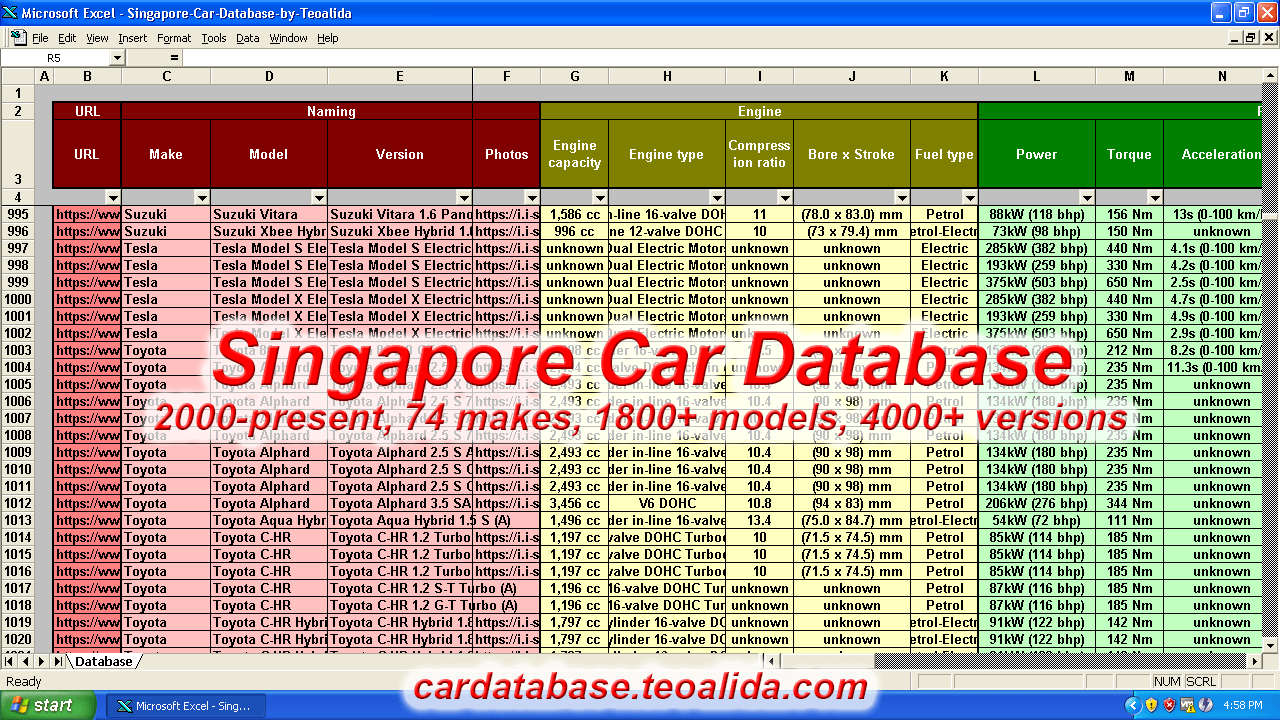Select column L header

point(1037,76)
